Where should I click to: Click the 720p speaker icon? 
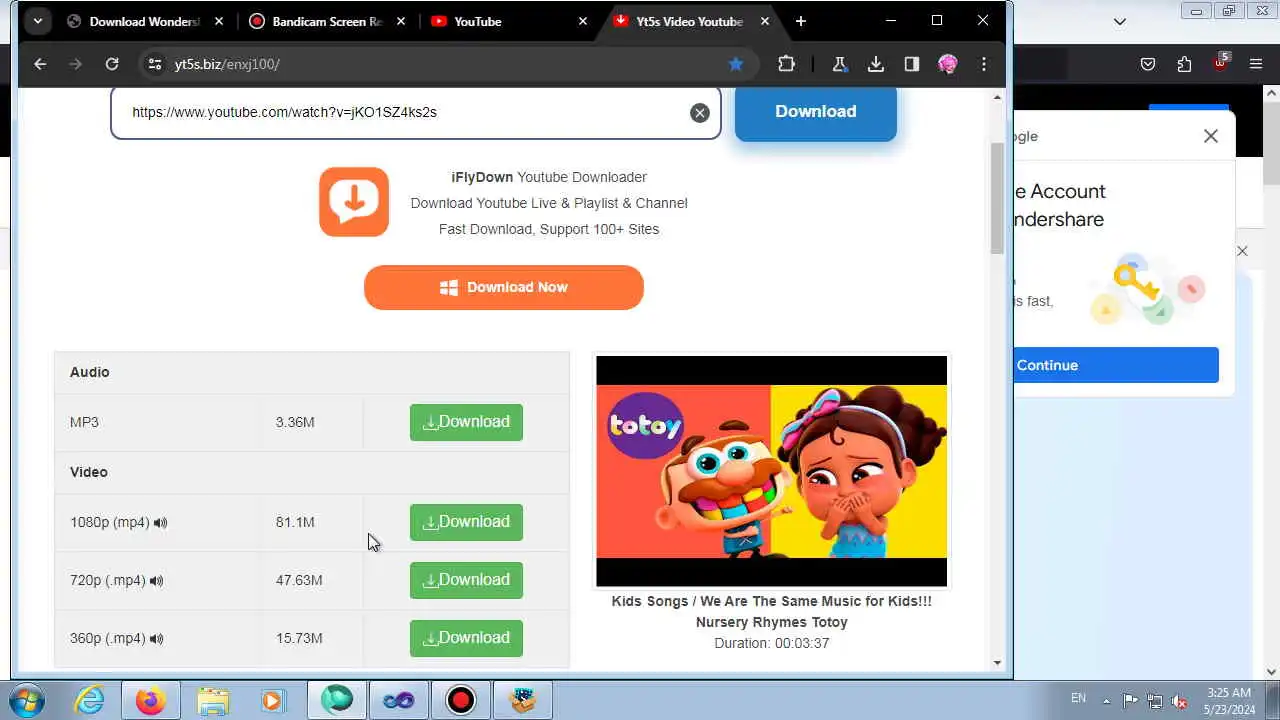click(x=156, y=581)
